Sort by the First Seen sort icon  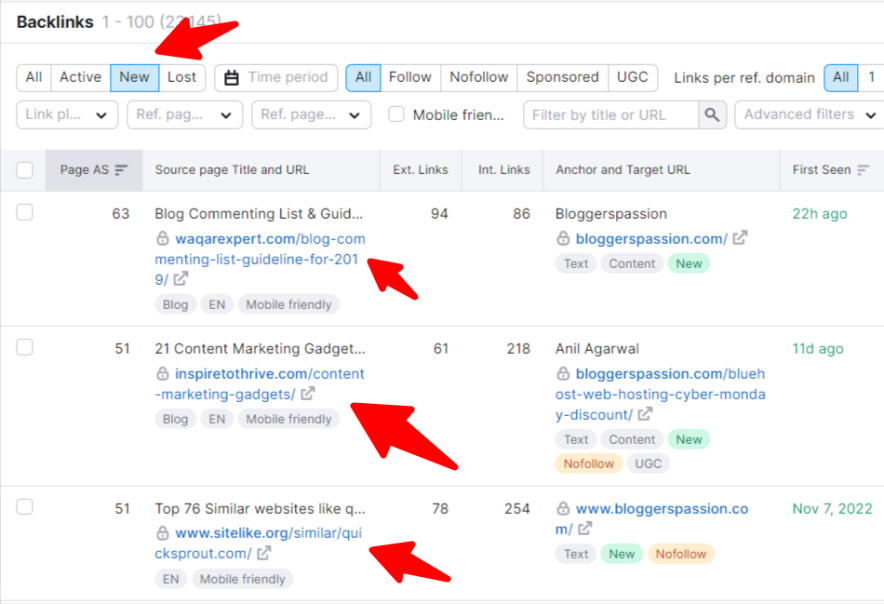[x=863, y=170]
